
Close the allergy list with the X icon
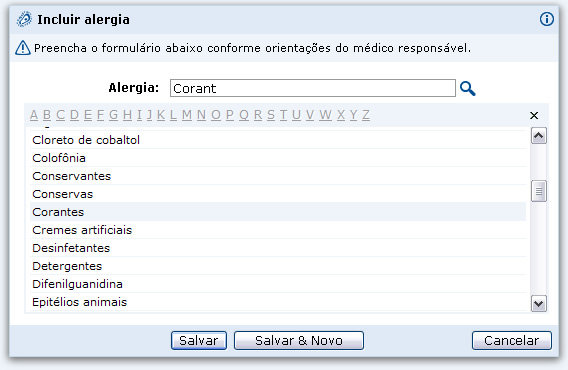tap(534, 116)
